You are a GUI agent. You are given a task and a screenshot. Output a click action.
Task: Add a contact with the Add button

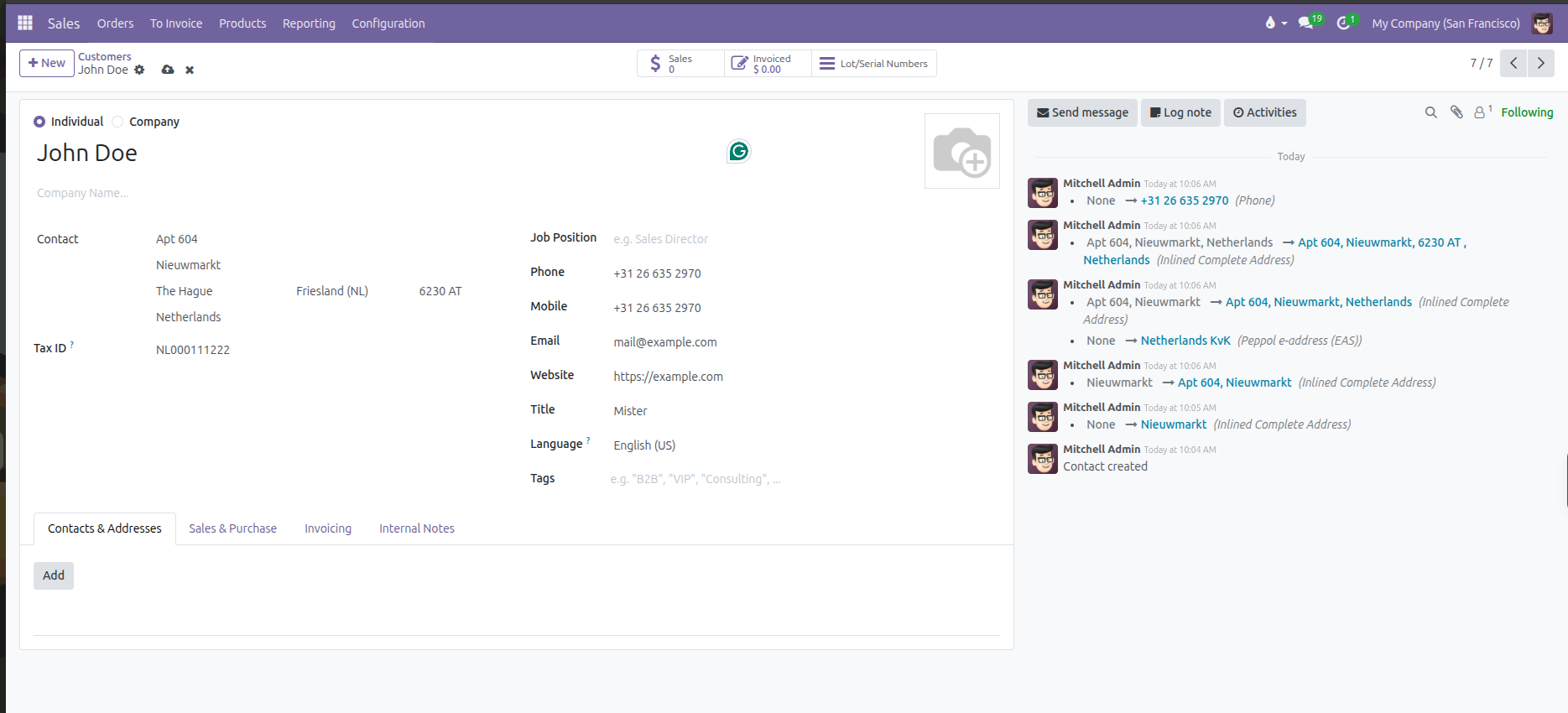click(54, 575)
